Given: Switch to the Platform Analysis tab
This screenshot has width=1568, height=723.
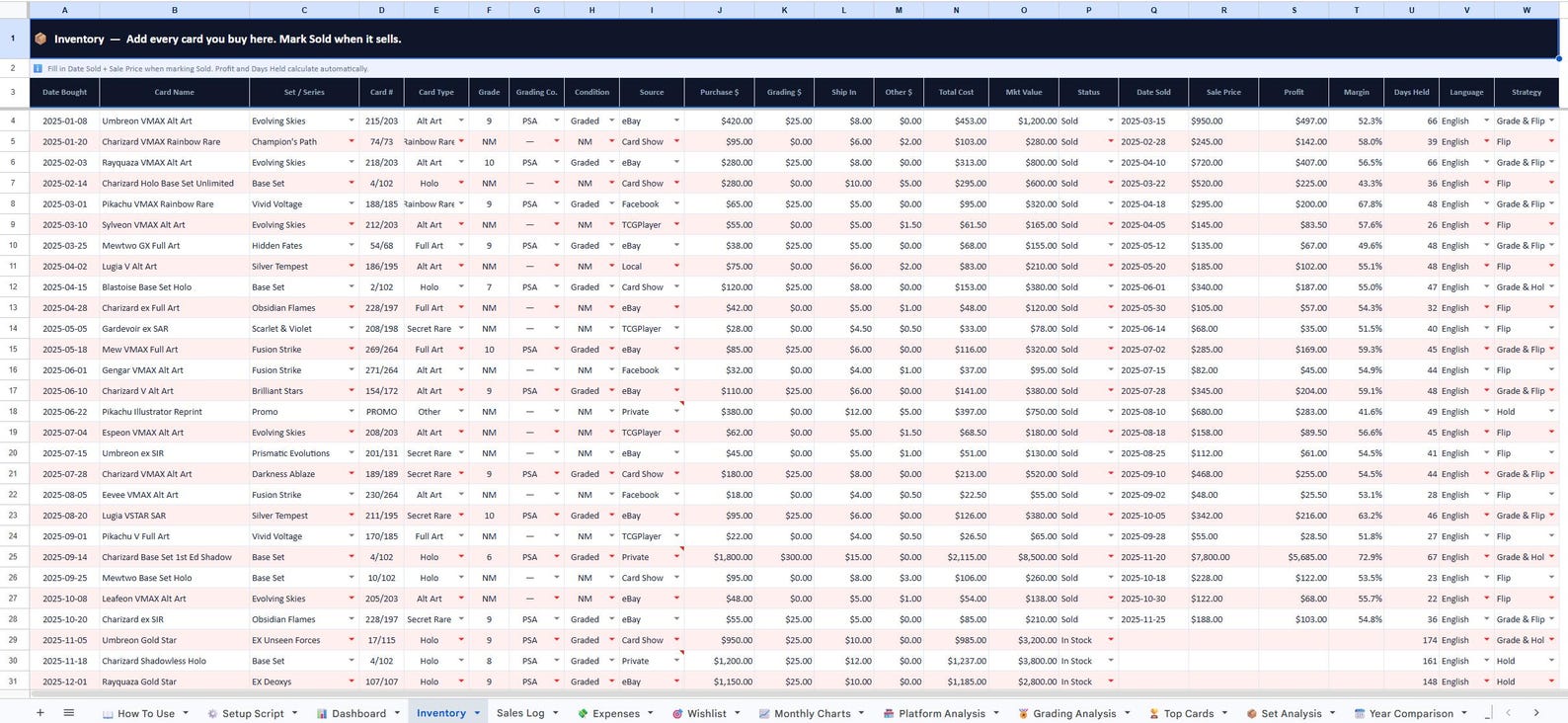Looking at the screenshot, I should click(x=941, y=713).
